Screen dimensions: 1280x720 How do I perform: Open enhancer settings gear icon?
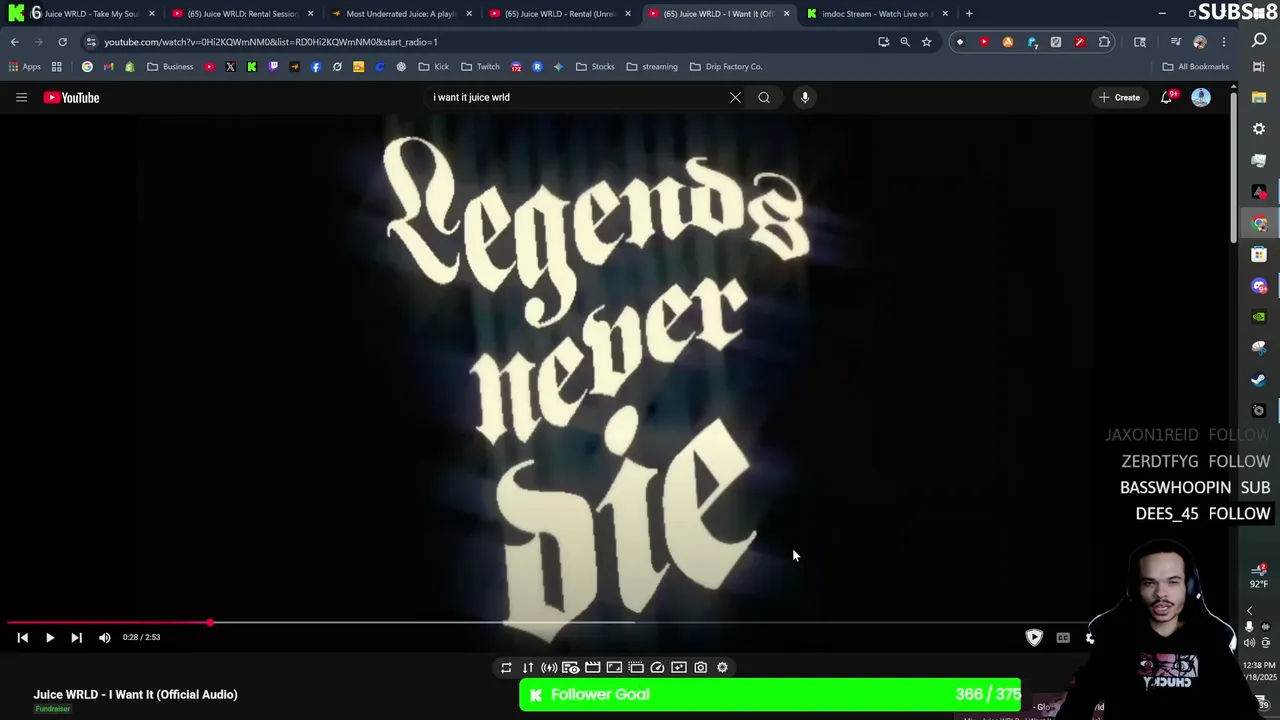[x=722, y=667]
